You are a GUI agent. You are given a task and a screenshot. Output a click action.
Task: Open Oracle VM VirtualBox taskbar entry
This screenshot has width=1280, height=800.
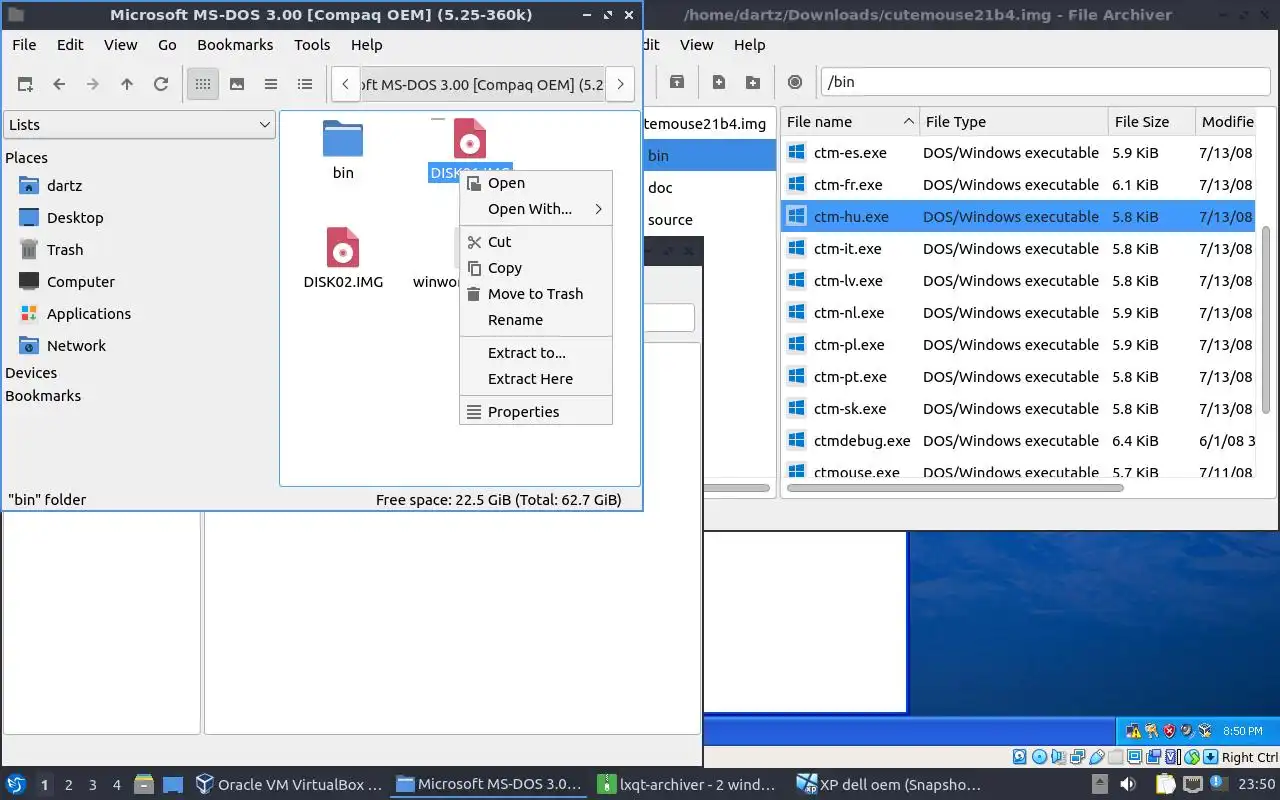(x=290, y=785)
